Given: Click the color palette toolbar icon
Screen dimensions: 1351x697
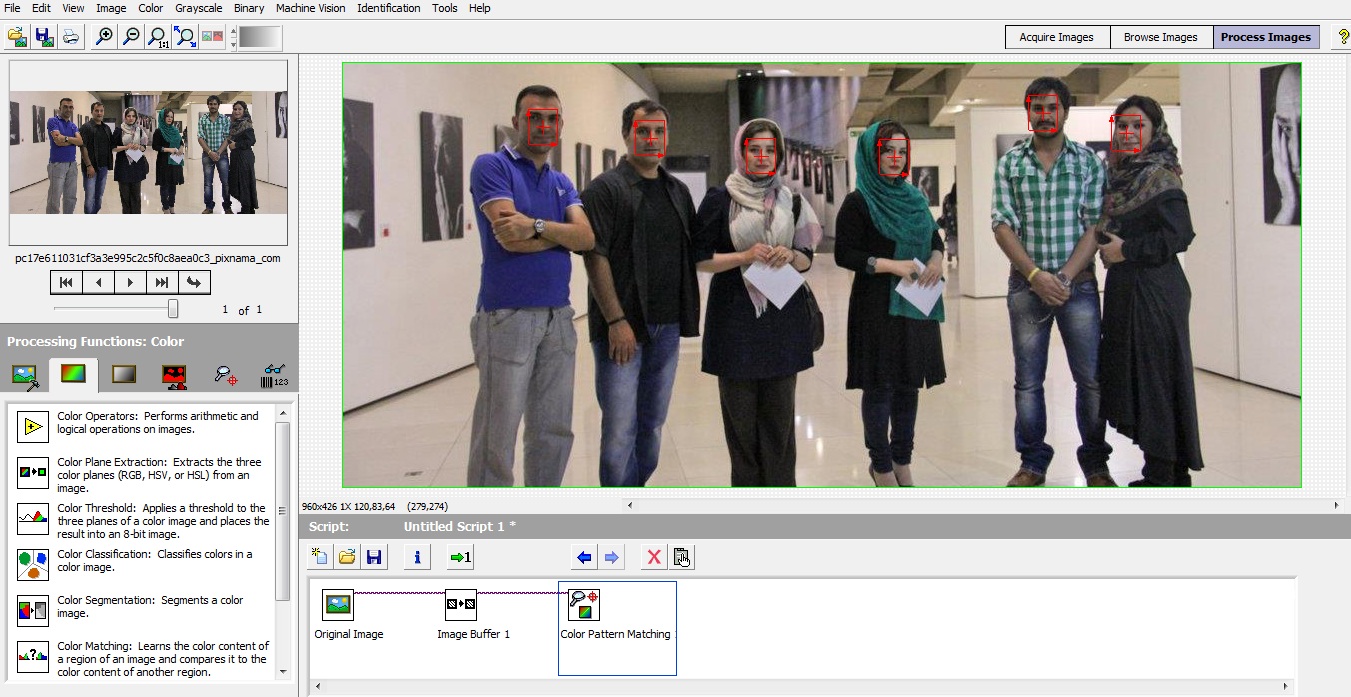Looking at the screenshot, I should (x=213, y=37).
